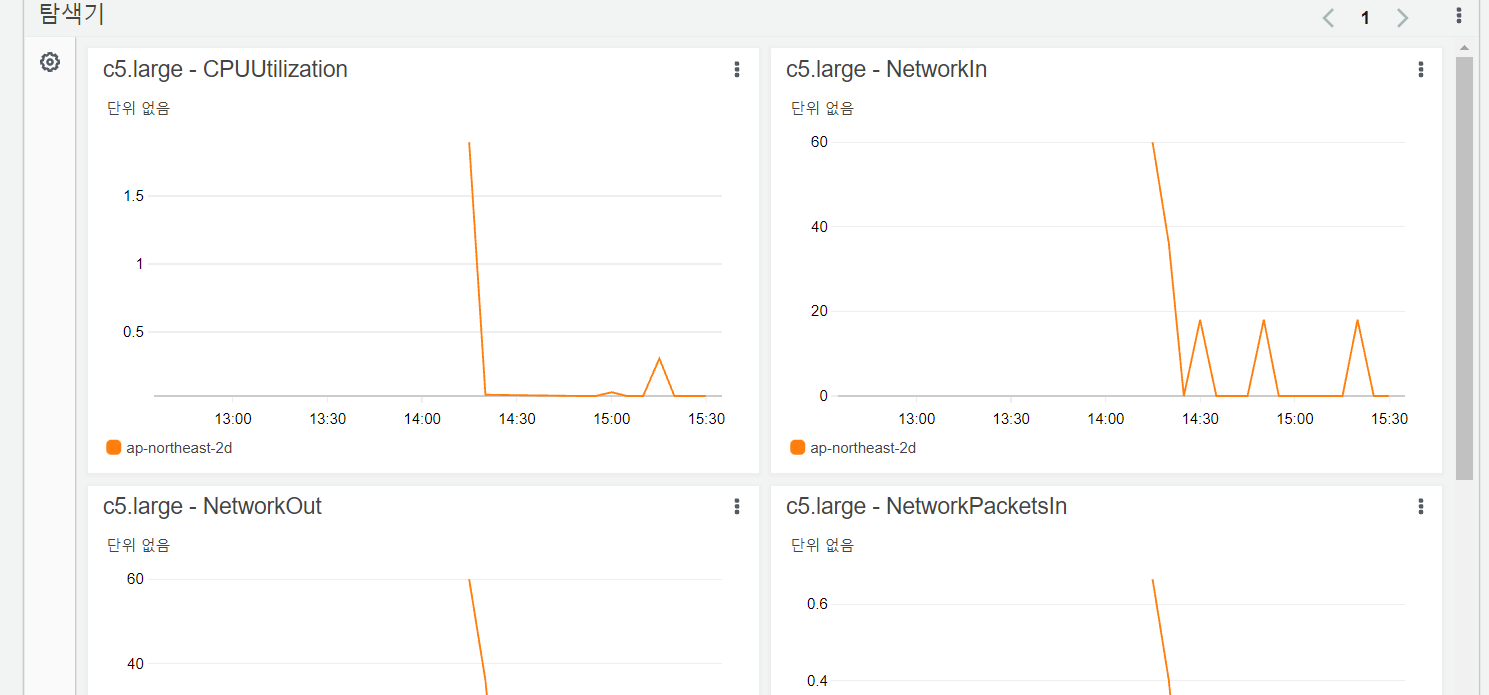1489x695 pixels.
Task: Open the 탐색기 panel's more options menu
Action: pos(1458,16)
